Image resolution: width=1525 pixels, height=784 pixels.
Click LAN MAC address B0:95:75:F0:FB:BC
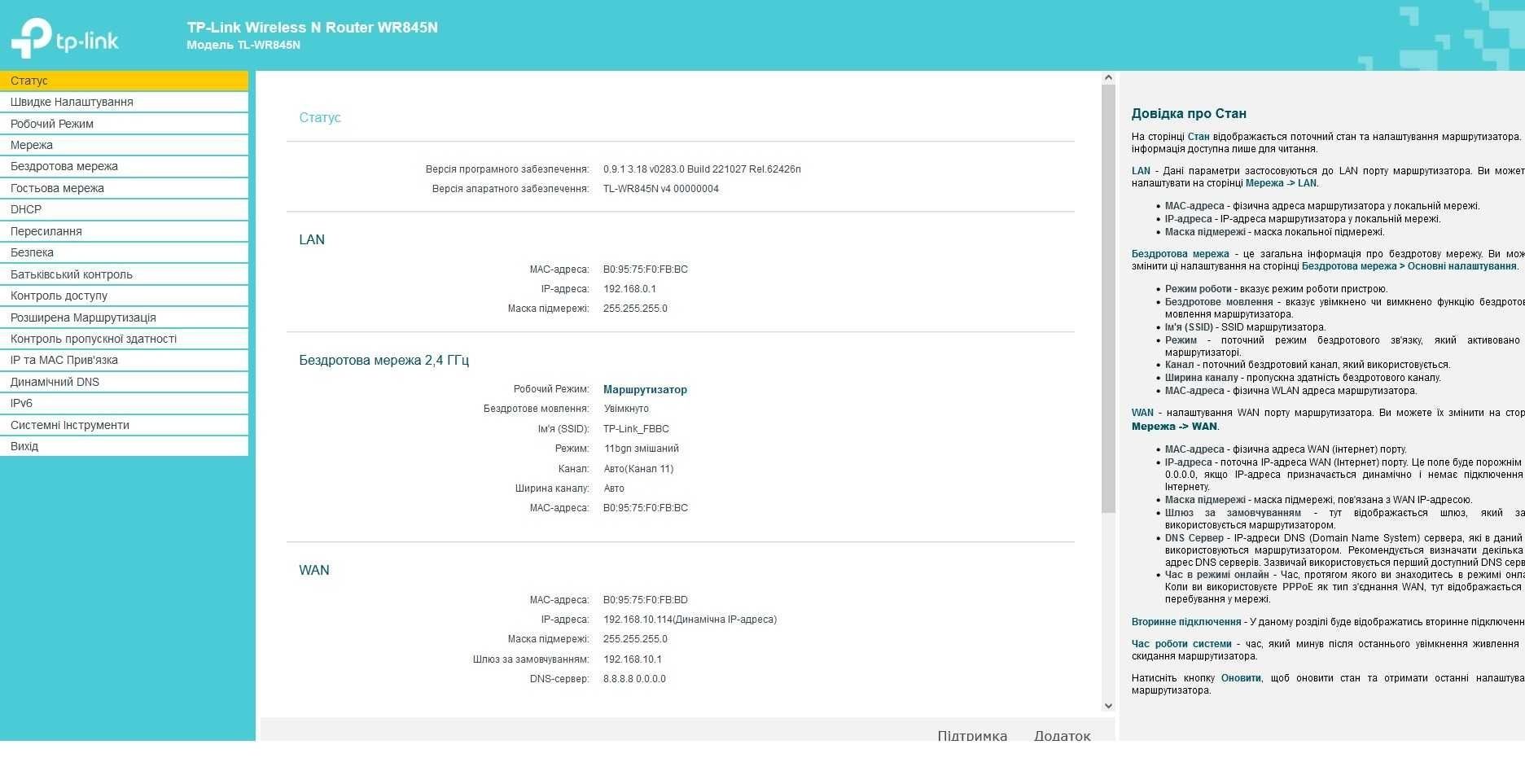[646, 269]
